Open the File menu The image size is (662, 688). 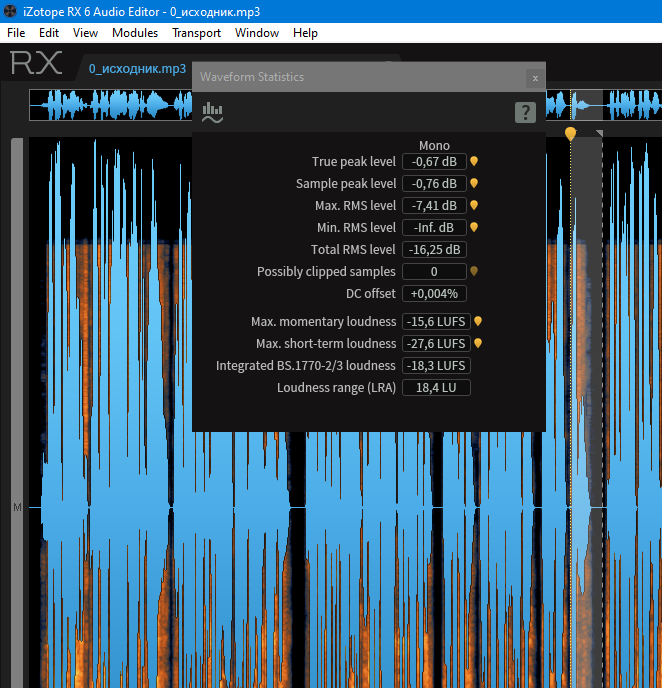click(16, 33)
